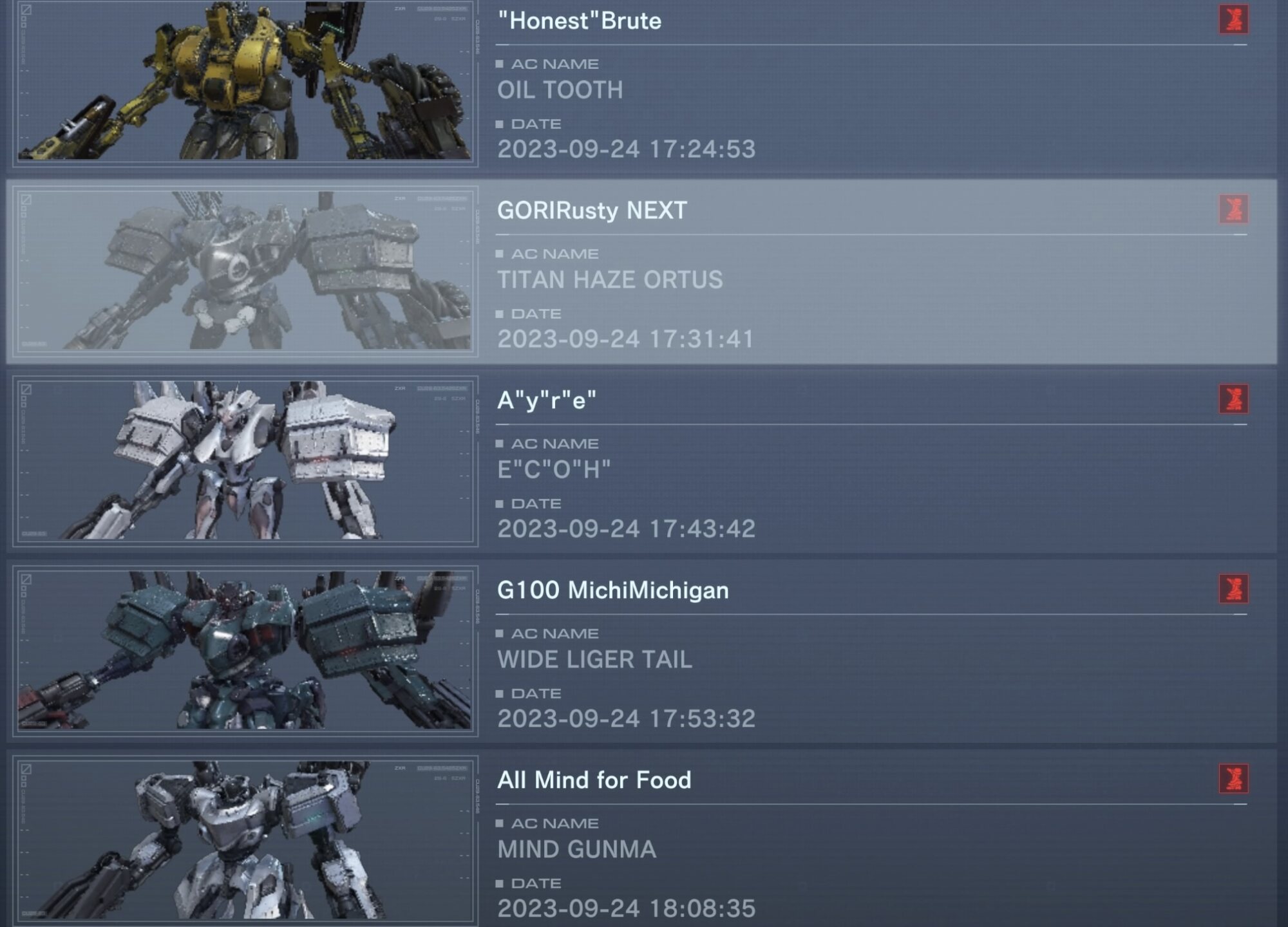Click red emblem icon on A"y"r"e" entry
The width and height of the screenshot is (1288, 927).
[1233, 399]
